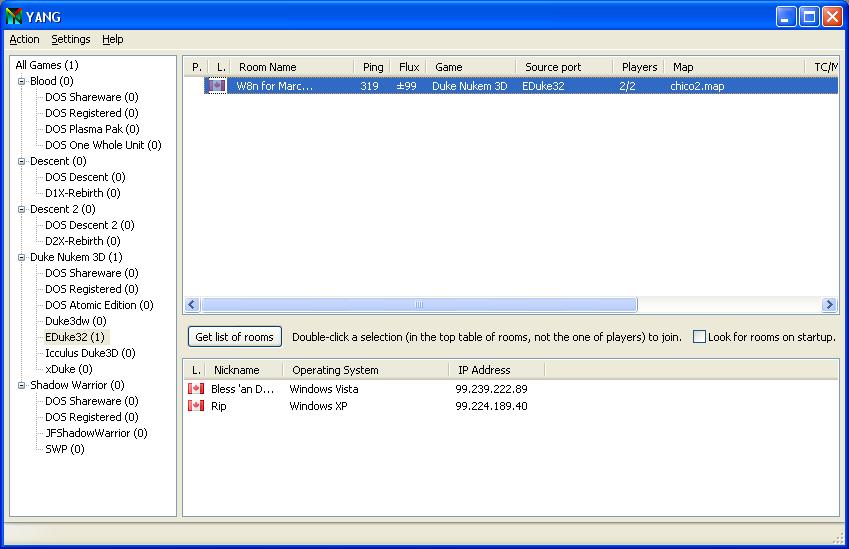Select D2X-Rebirth (0)

click(x=82, y=241)
